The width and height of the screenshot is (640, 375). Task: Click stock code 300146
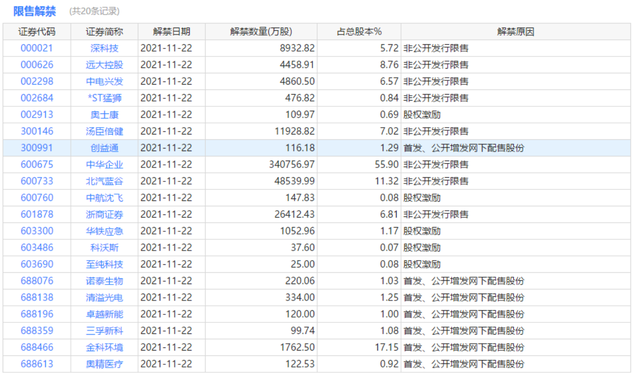(x=37, y=131)
